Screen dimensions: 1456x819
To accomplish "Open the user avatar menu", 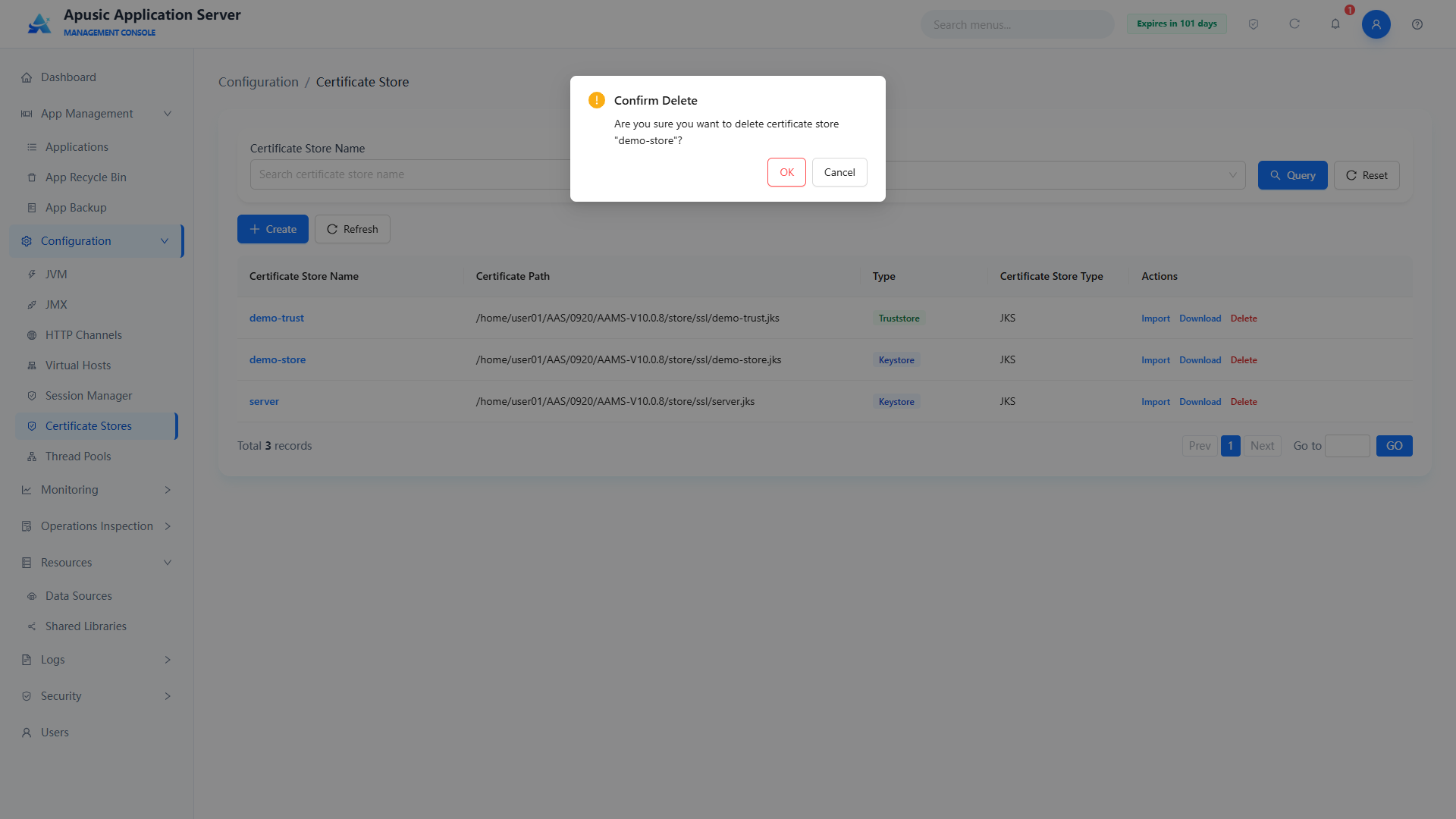I will tap(1376, 24).
